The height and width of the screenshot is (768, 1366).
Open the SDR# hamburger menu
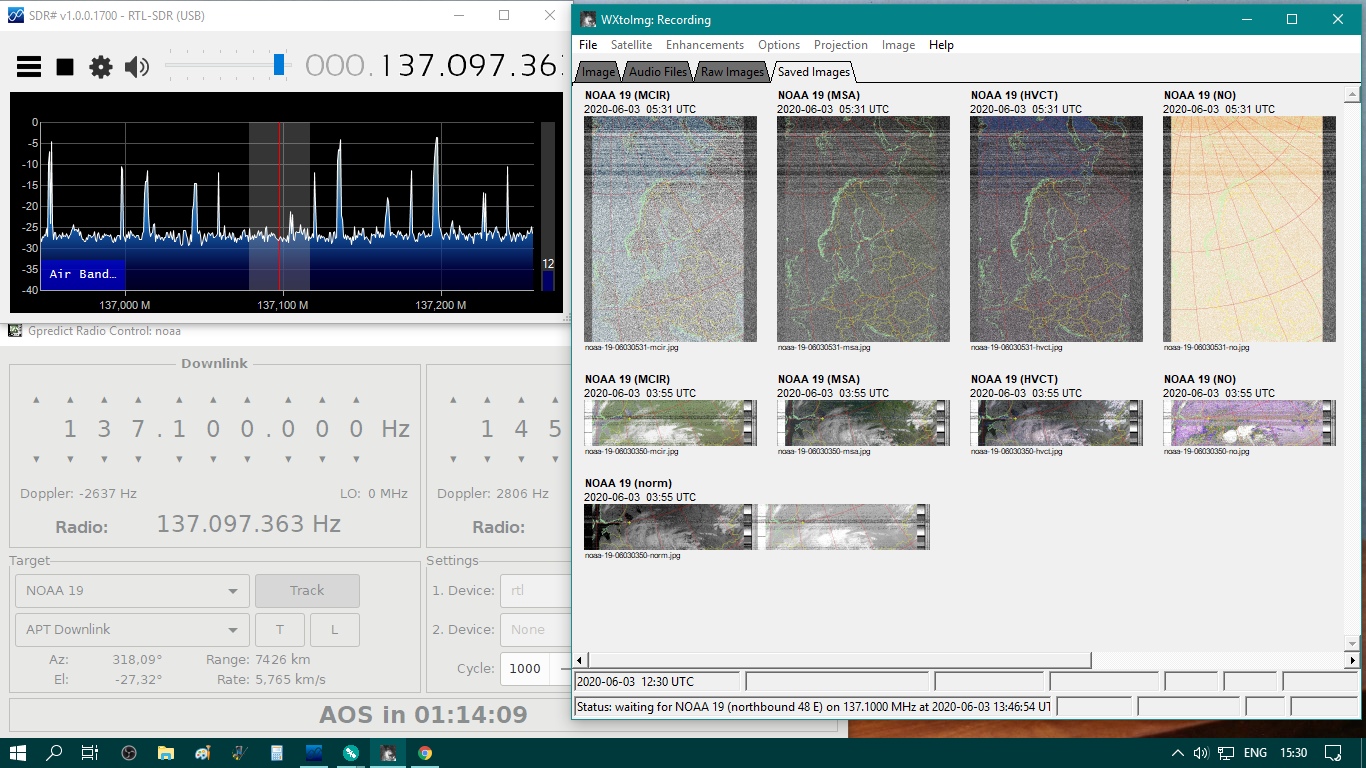click(x=29, y=67)
